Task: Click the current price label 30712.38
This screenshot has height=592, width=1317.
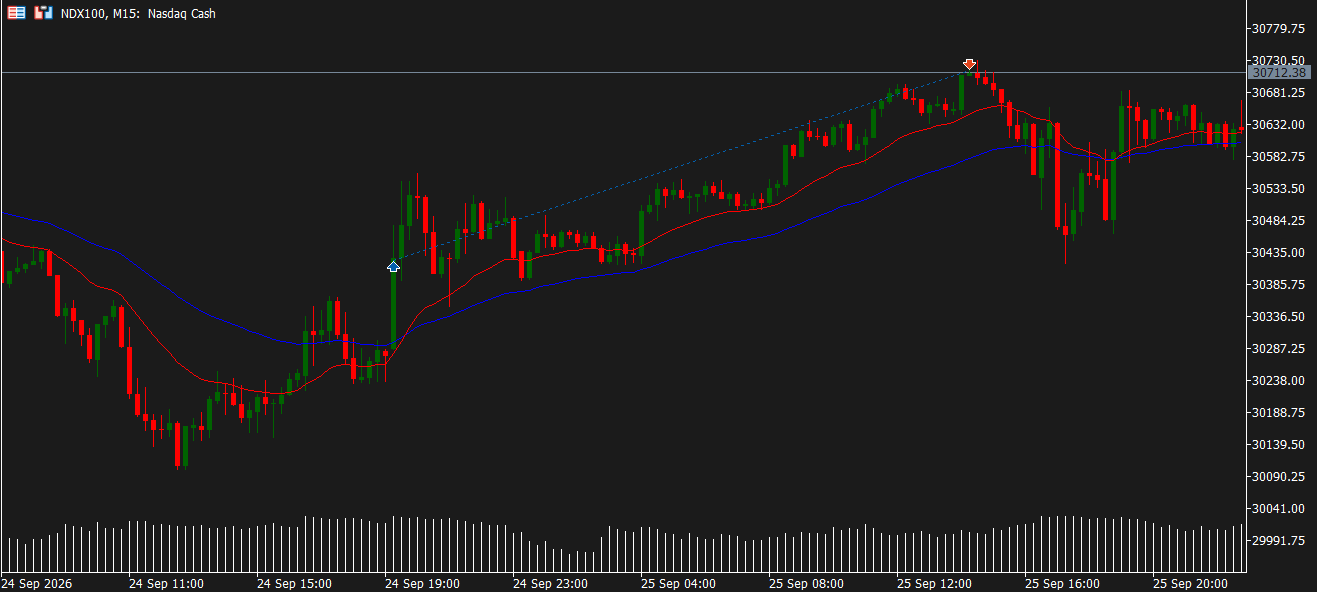Action: coord(1279,72)
